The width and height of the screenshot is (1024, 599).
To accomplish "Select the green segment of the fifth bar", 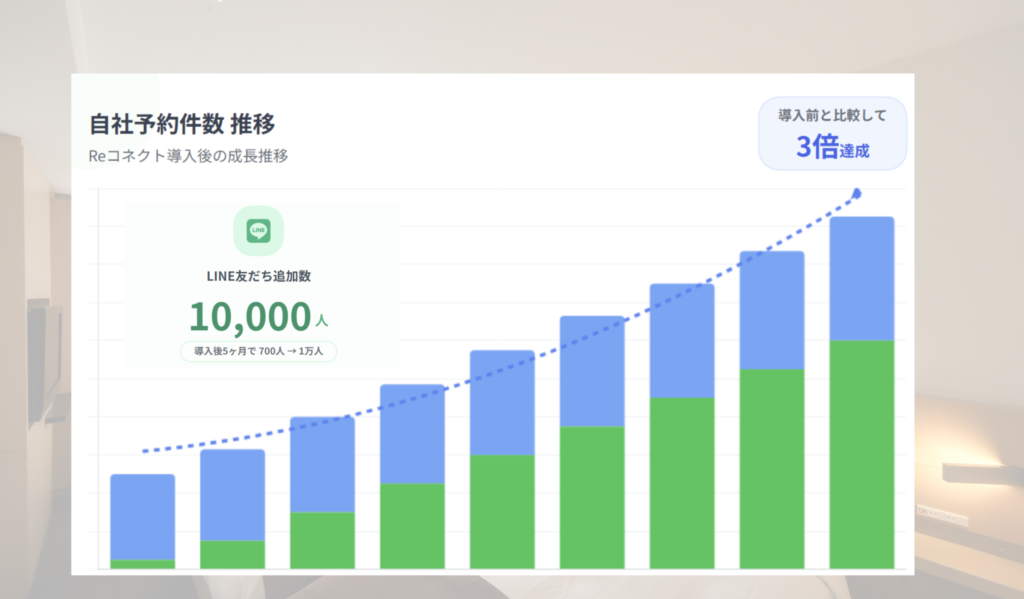I will tap(502, 511).
